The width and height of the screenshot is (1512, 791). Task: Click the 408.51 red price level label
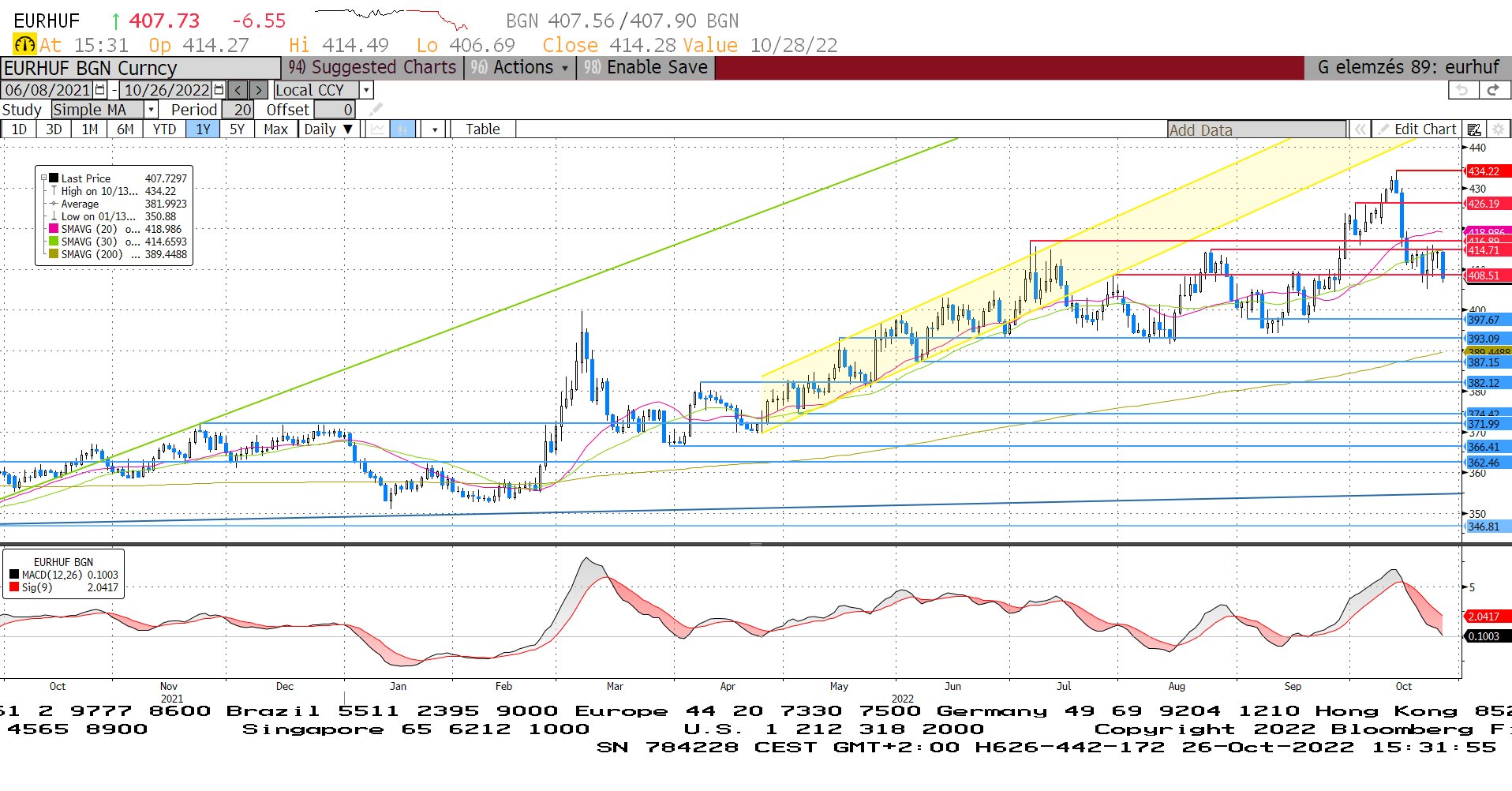tap(1488, 276)
